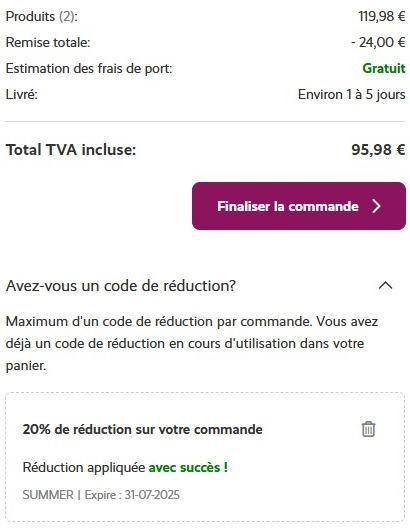Click Estimation des frais de port label
Screen dimensions: 410x532
point(89,69)
